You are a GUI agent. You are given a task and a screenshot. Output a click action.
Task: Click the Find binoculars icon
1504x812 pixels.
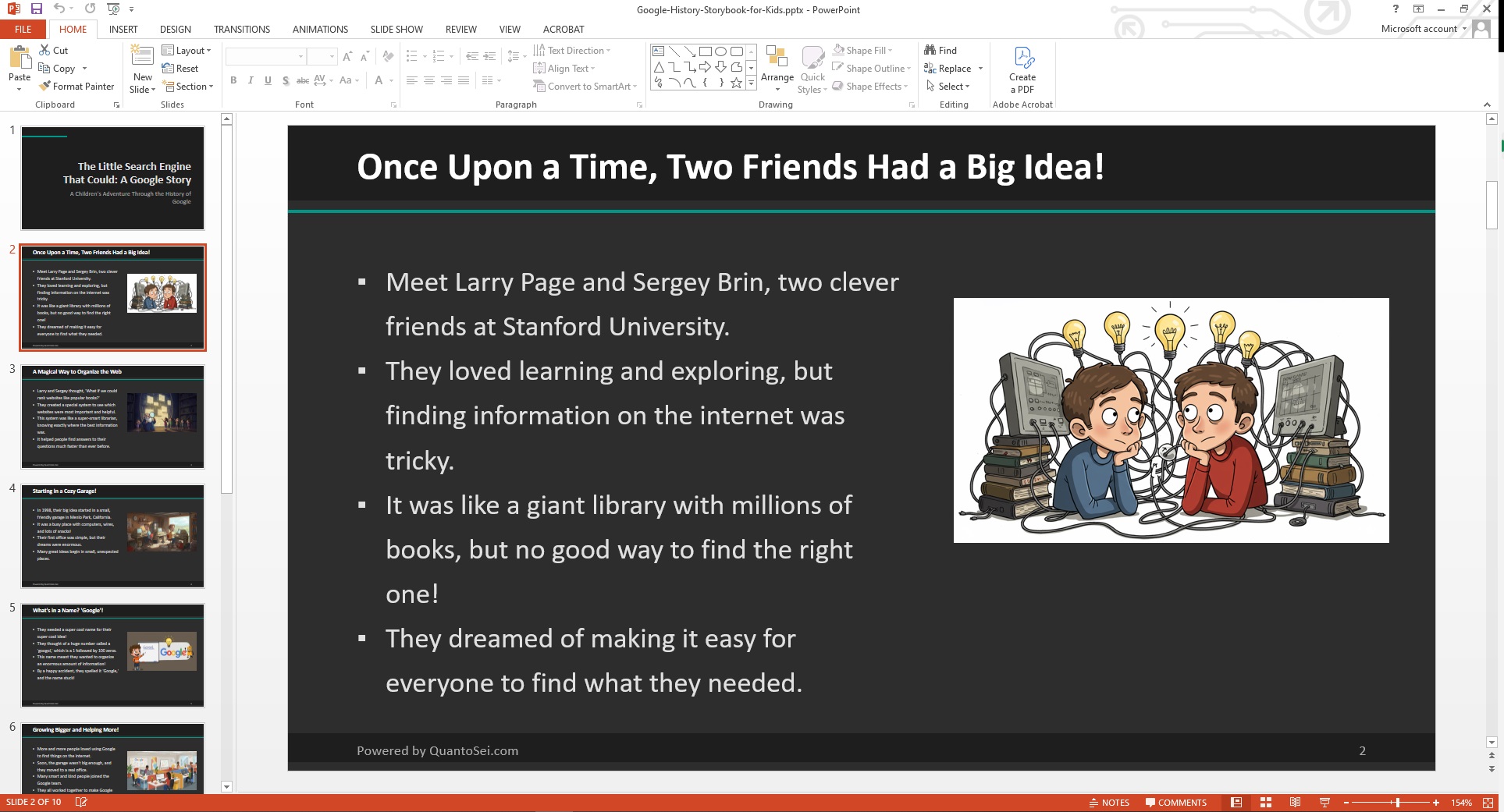[930, 50]
